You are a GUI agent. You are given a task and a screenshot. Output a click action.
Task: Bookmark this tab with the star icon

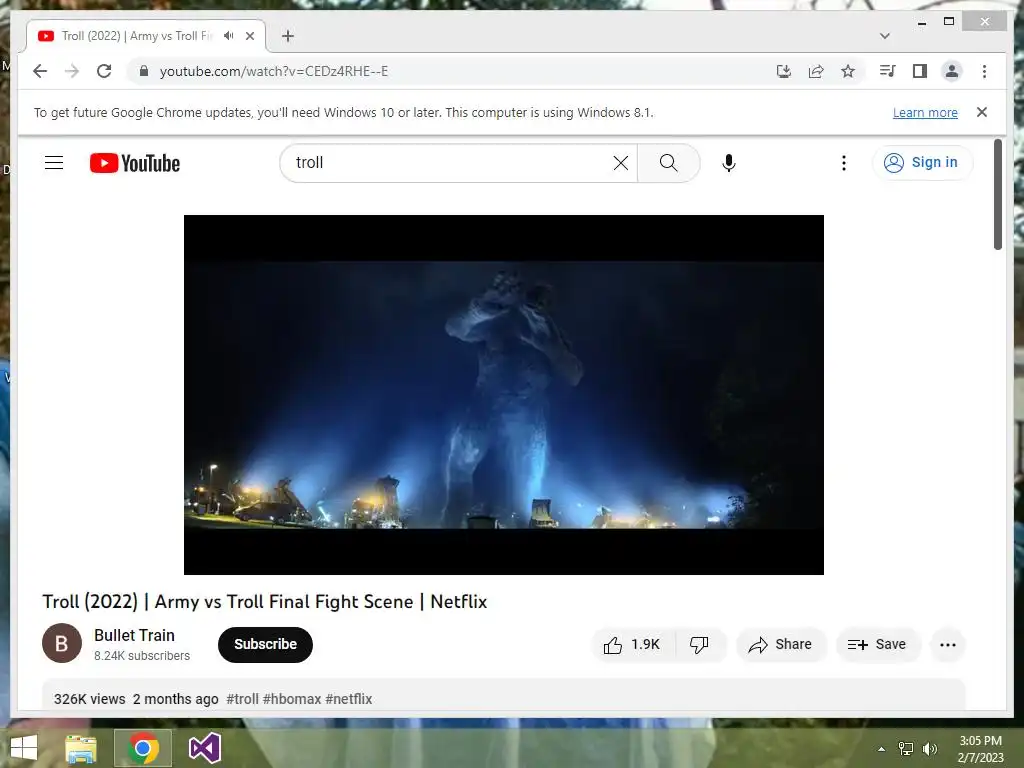[848, 71]
